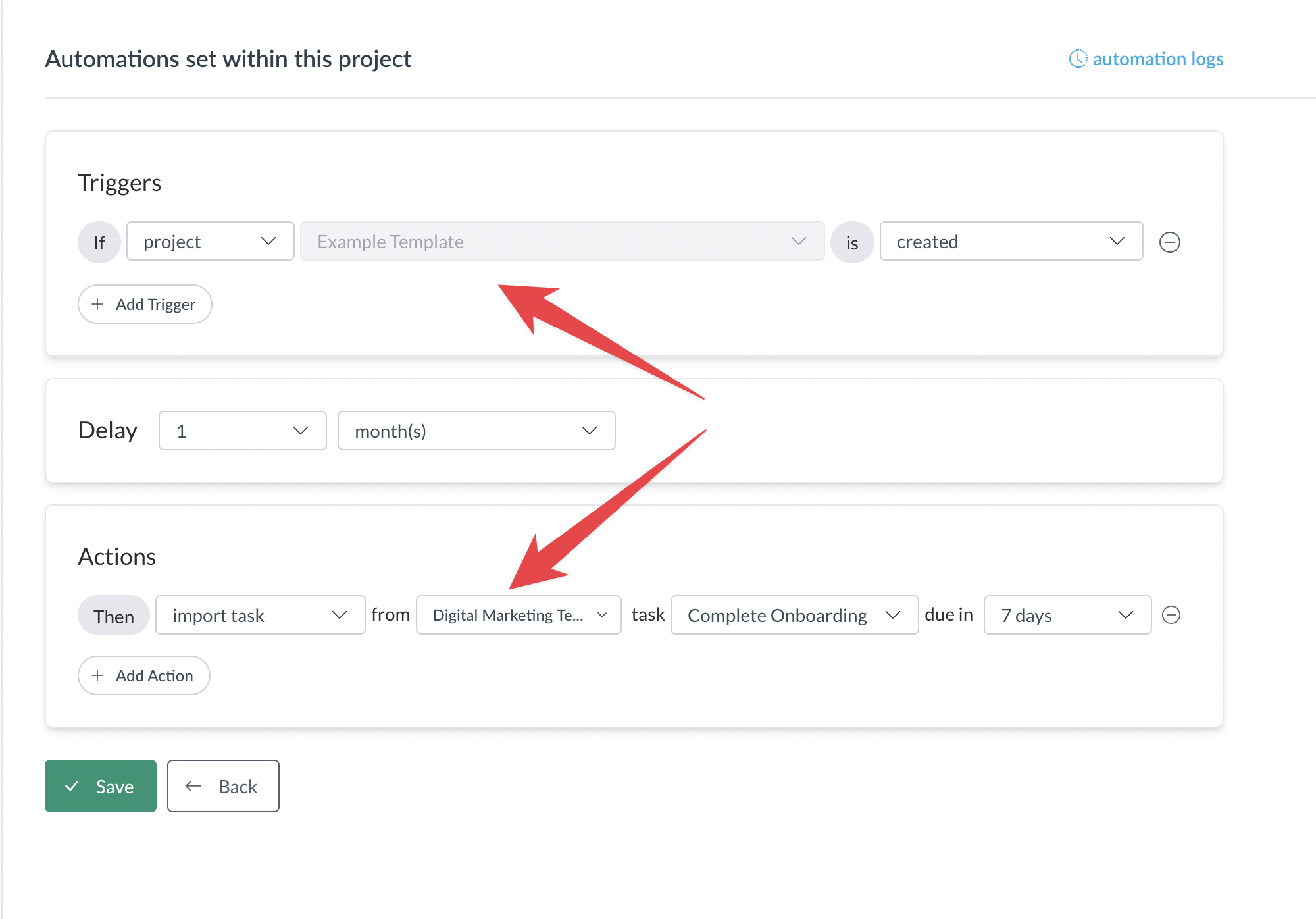Expand the Digital Marketing template dropdown

click(x=519, y=616)
